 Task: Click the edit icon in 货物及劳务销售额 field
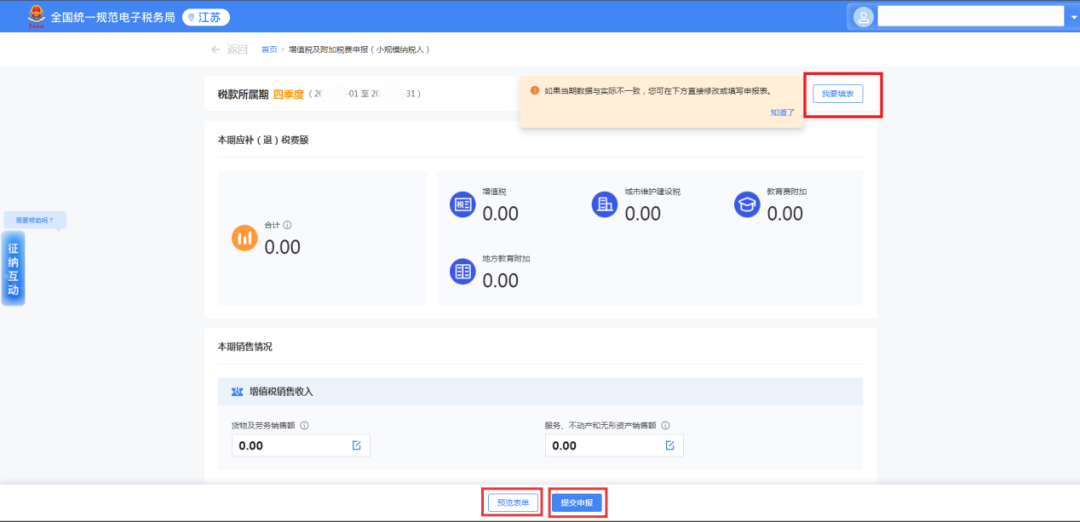pos(356,445)
